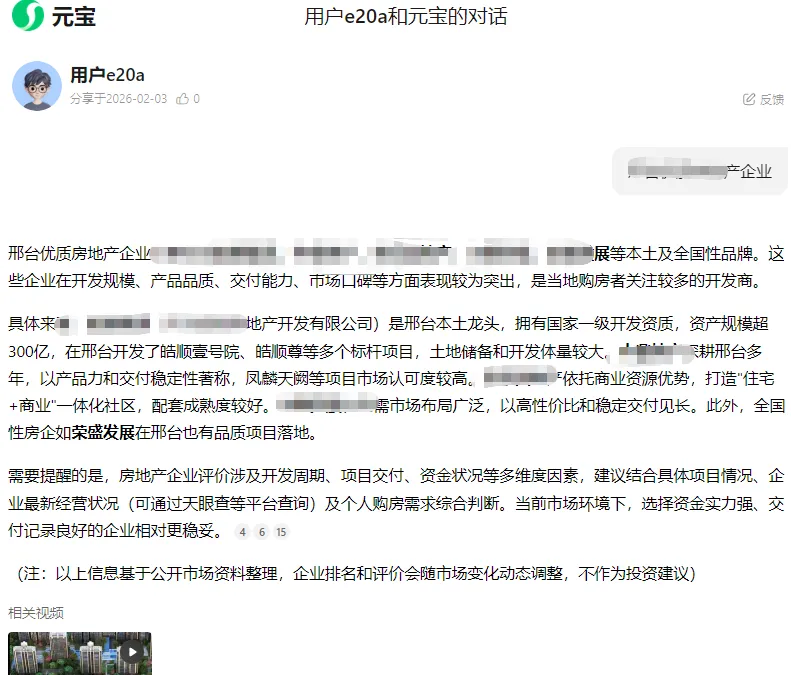The height and width of the screenshot is (675, 791).
Task: Play the related video thumbnail
Action: tap(132, 652)
